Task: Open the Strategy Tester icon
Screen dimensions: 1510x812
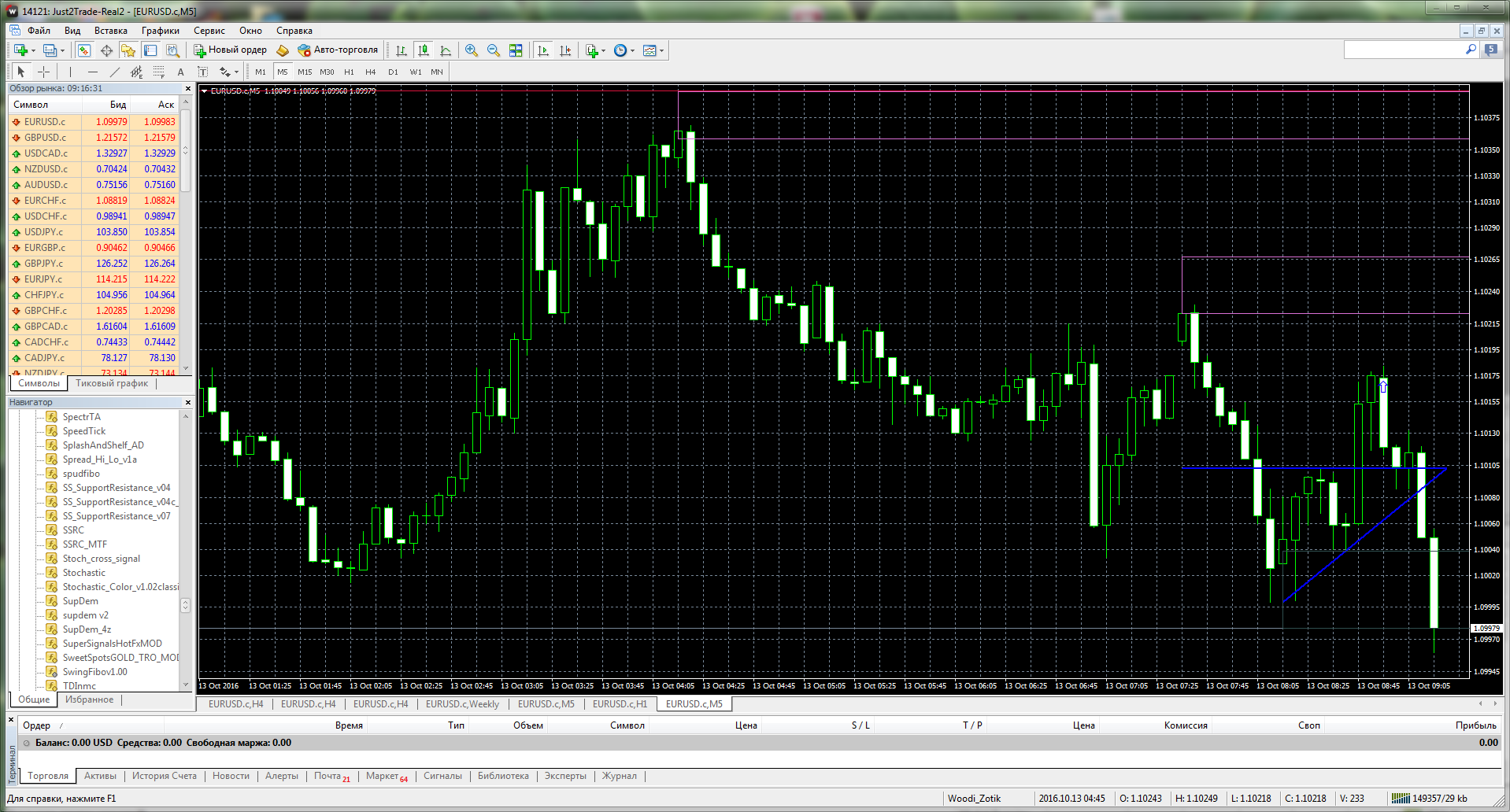Action: [x=172, y=50]
